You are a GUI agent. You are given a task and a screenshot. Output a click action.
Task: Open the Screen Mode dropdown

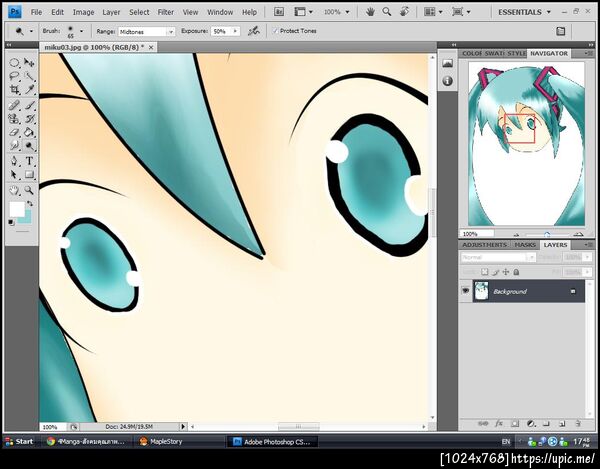point(461,12)
